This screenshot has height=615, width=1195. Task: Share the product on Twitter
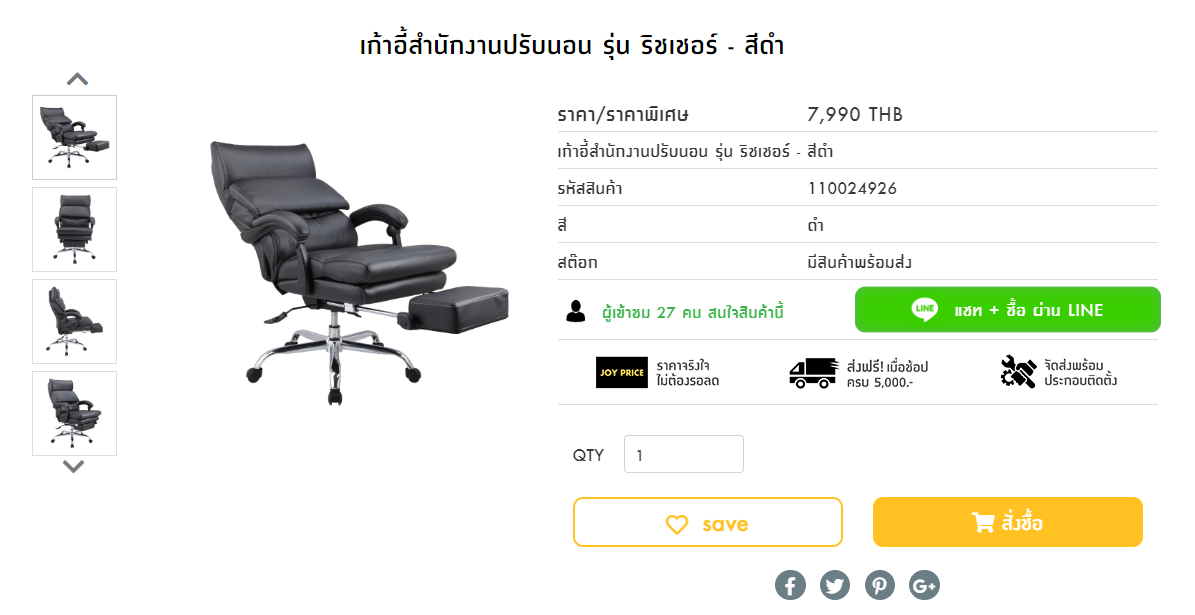coord(835,585)
